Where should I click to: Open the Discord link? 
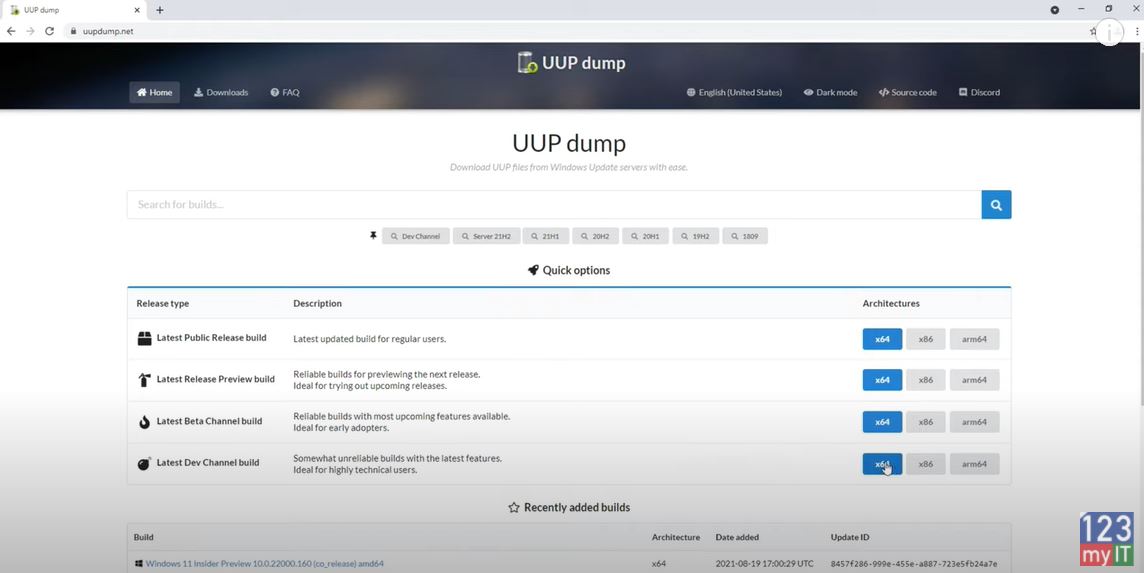click(x=979, y=93)
